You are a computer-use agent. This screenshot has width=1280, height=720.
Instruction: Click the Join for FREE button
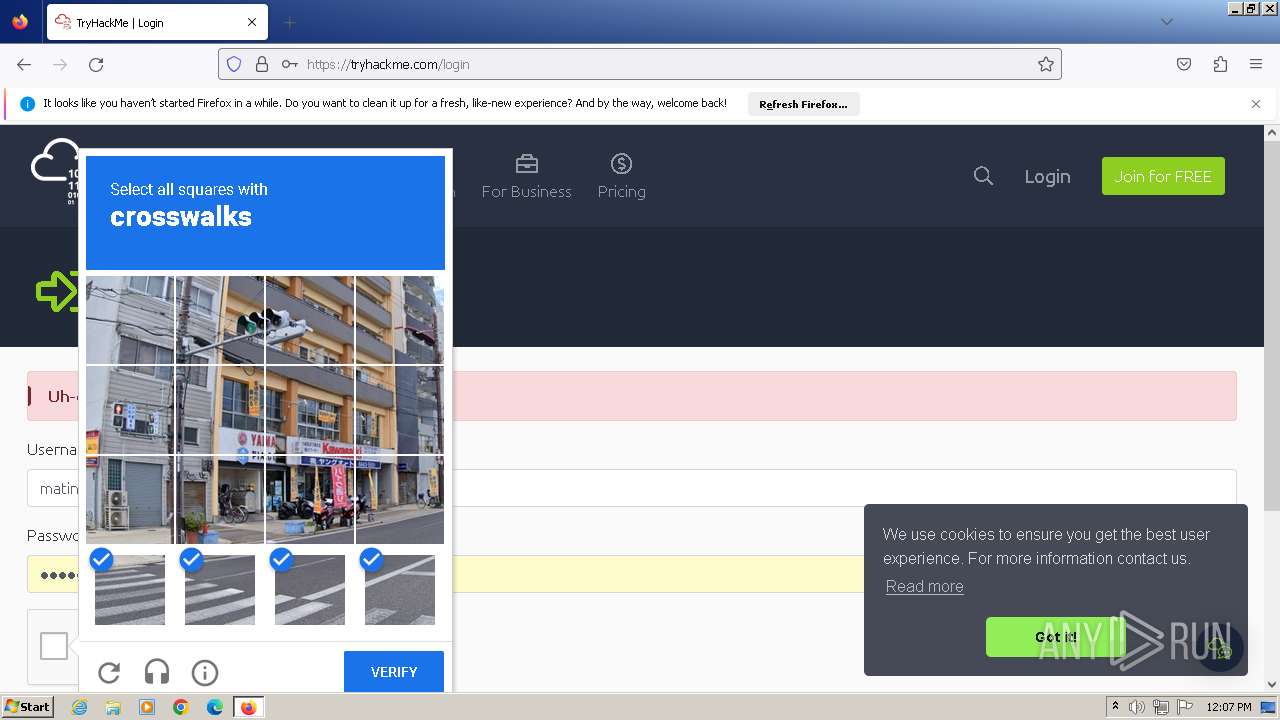point(1163,176)
